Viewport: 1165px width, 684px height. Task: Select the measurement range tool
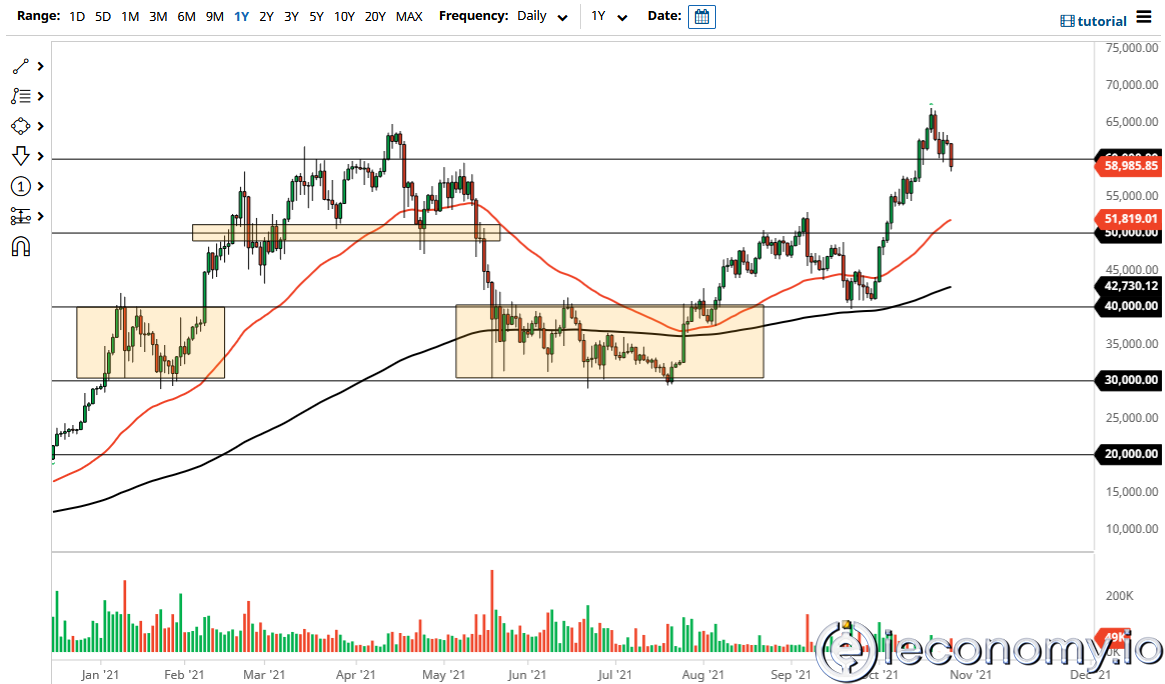point(20,216)
